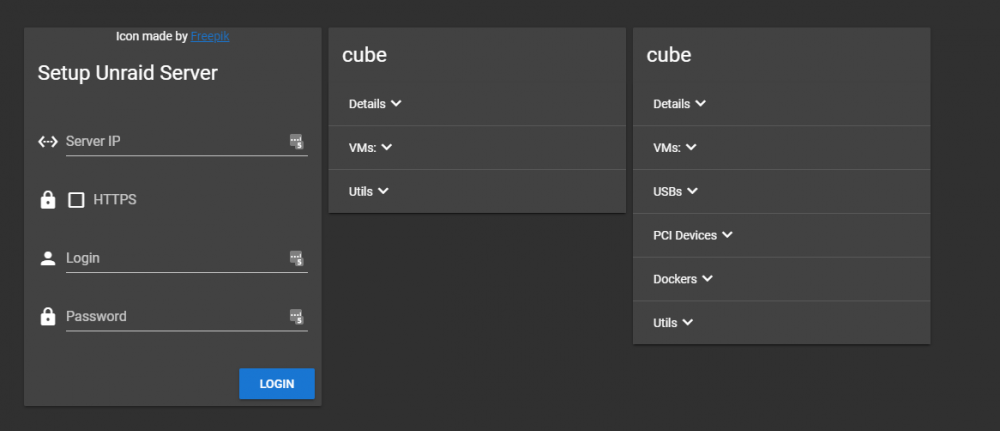Enable the HTTPS checkbox
Image resolution: width=1000 pixels, height=431 pixels.
point(77,200)
